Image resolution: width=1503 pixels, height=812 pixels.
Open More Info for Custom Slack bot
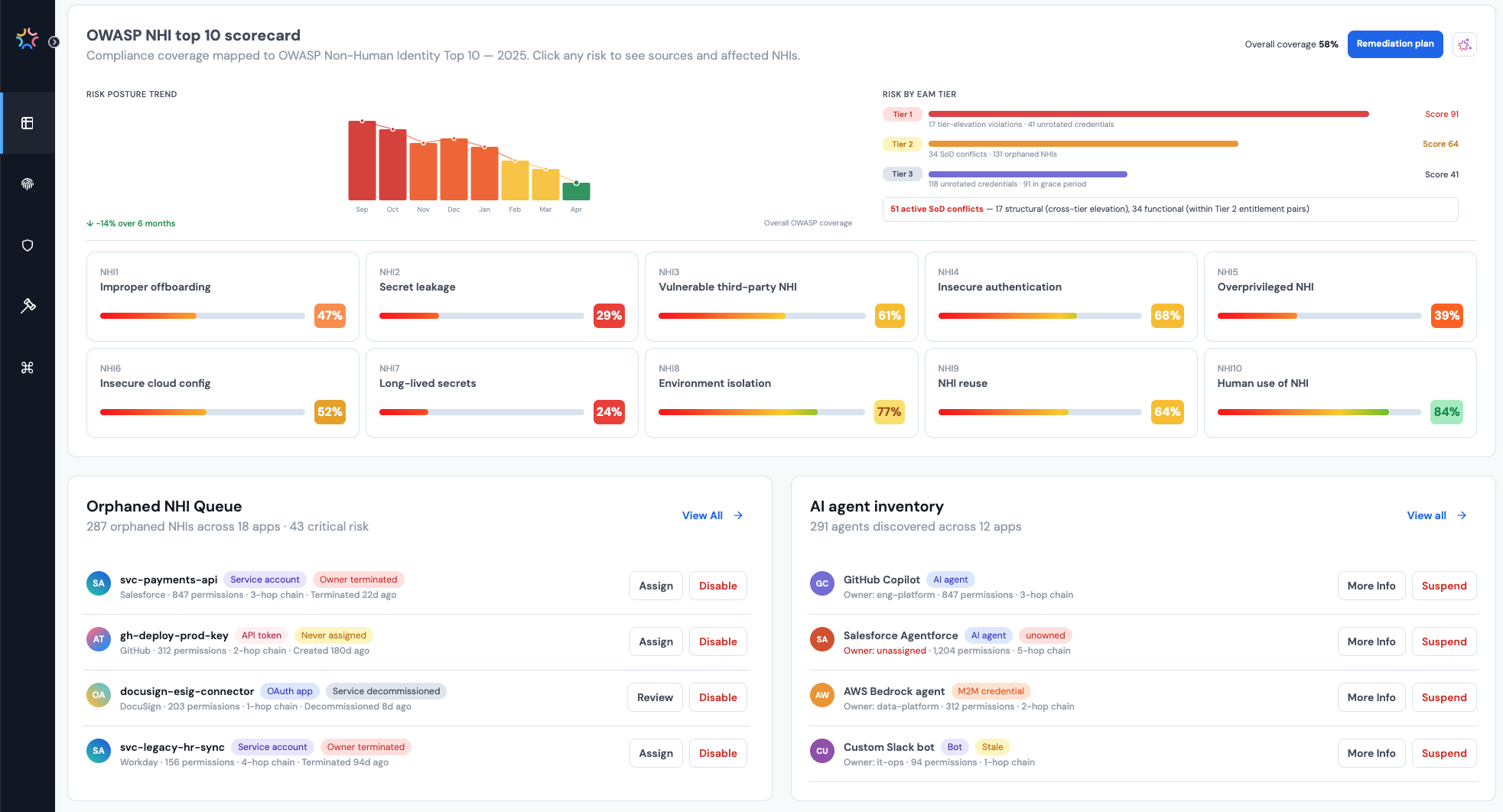tap(1371, 753)
